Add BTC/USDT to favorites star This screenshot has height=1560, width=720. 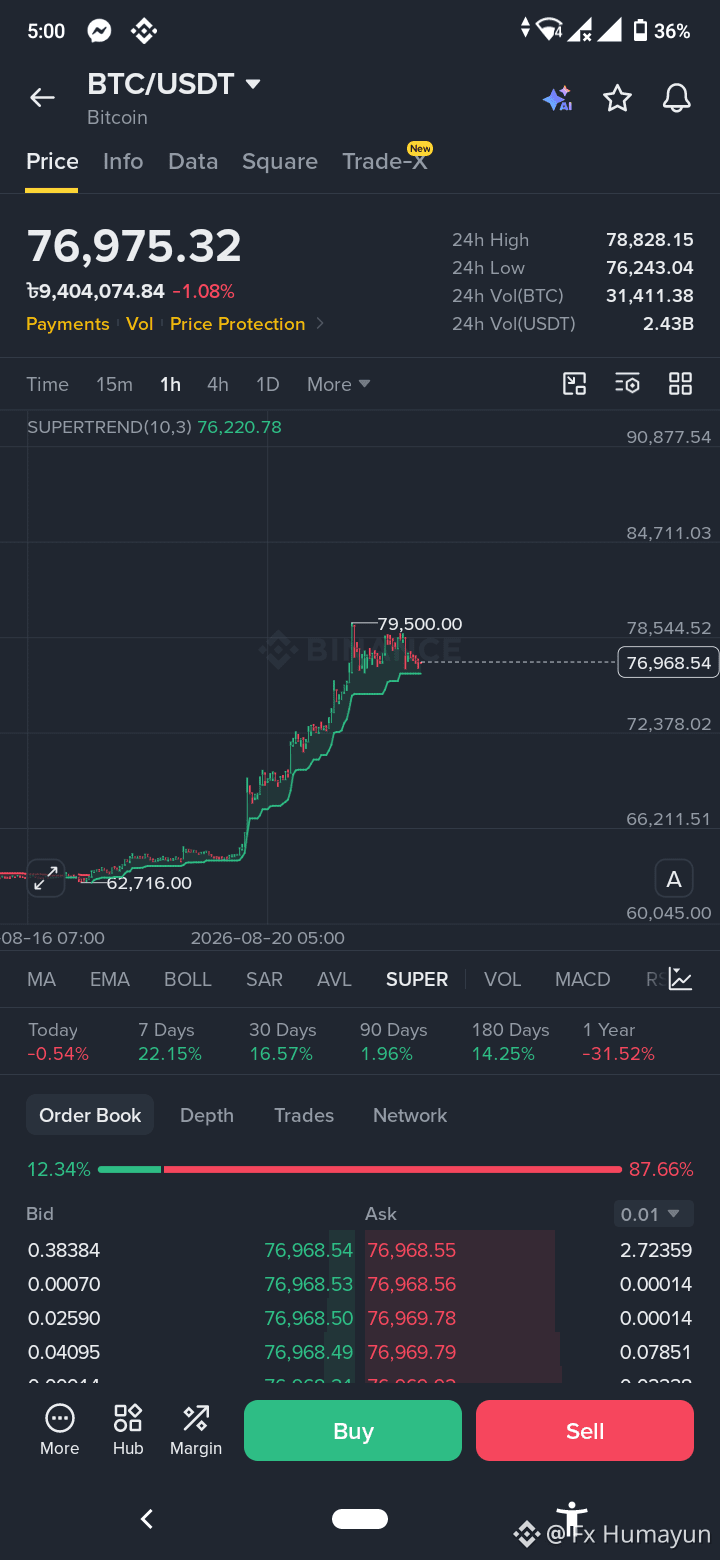click(x=618, y=98)
